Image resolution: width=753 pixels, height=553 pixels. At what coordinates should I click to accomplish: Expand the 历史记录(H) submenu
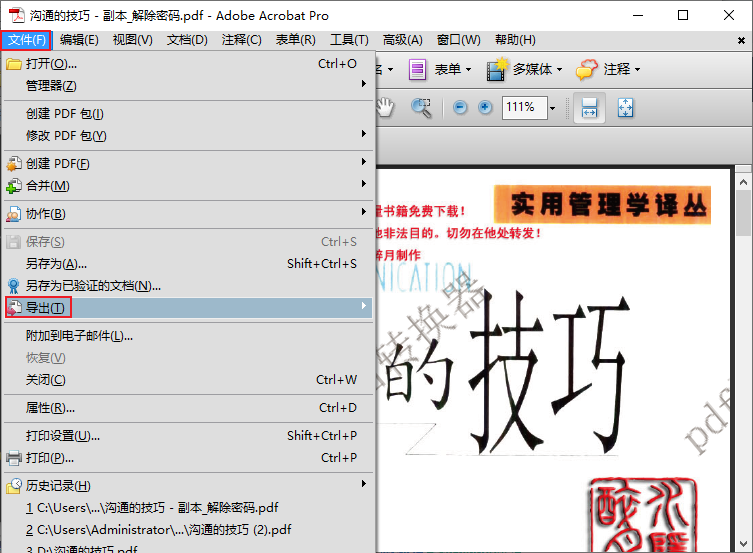coord(188,485)
